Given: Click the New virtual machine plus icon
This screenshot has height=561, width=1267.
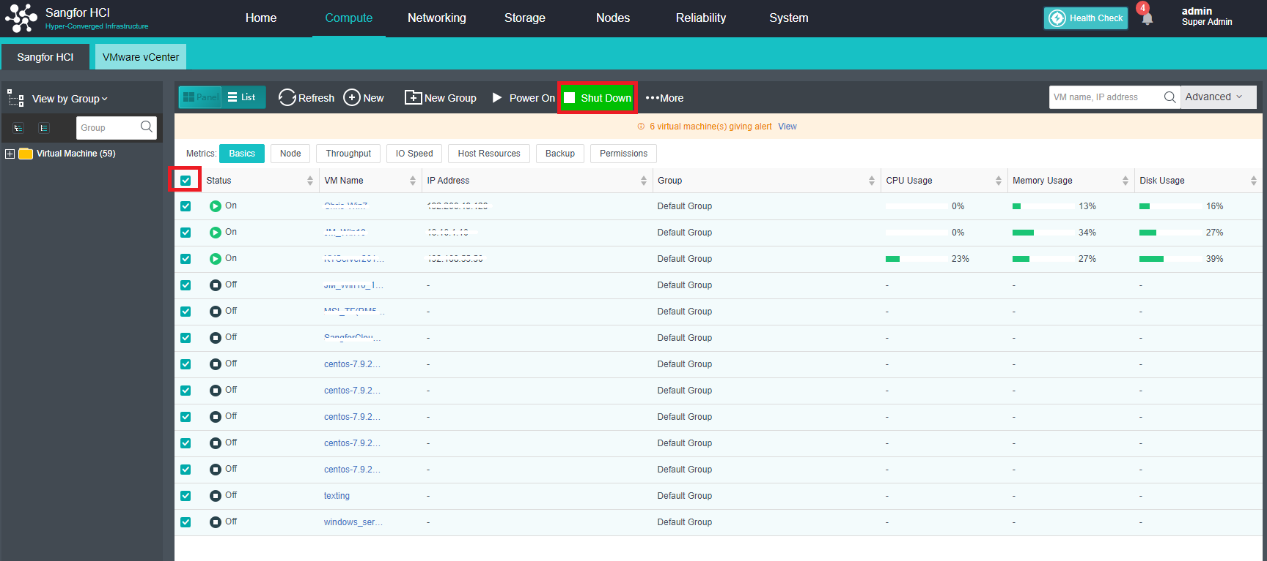Looking at the screenshot, I should 352,98.
